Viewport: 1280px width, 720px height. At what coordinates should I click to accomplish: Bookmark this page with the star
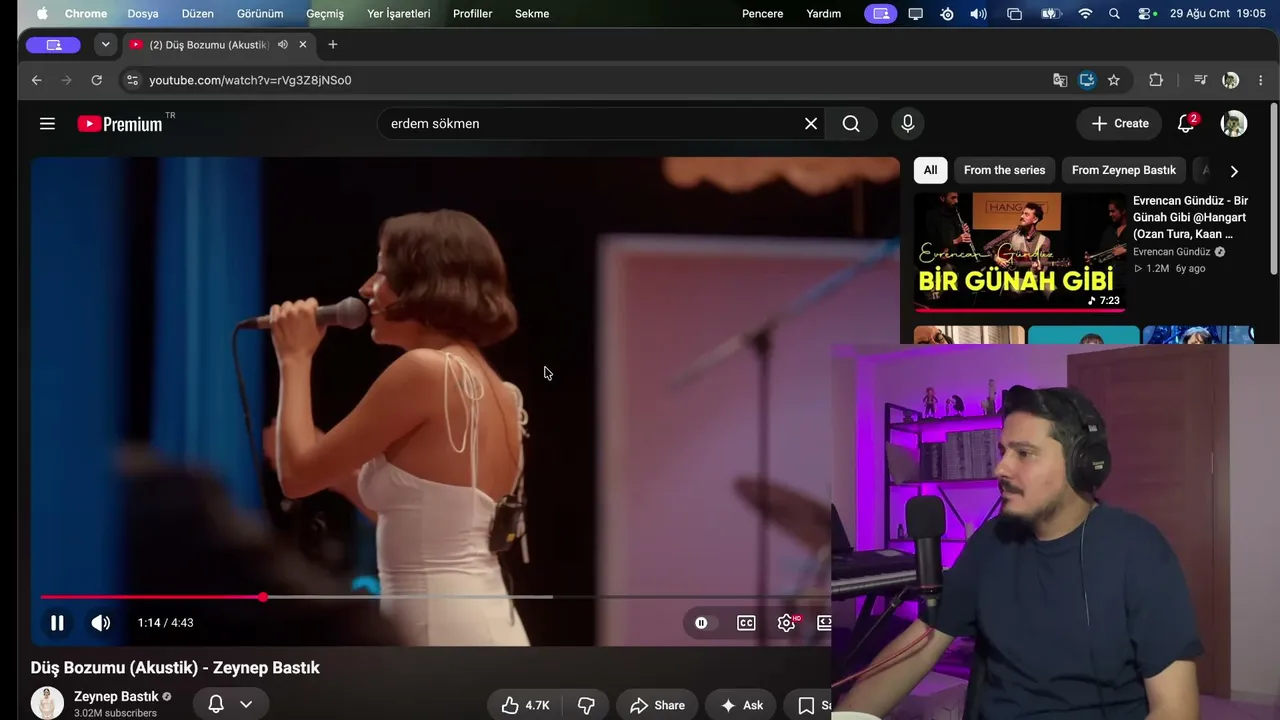pyautogui.click(x=1114, y=80)
